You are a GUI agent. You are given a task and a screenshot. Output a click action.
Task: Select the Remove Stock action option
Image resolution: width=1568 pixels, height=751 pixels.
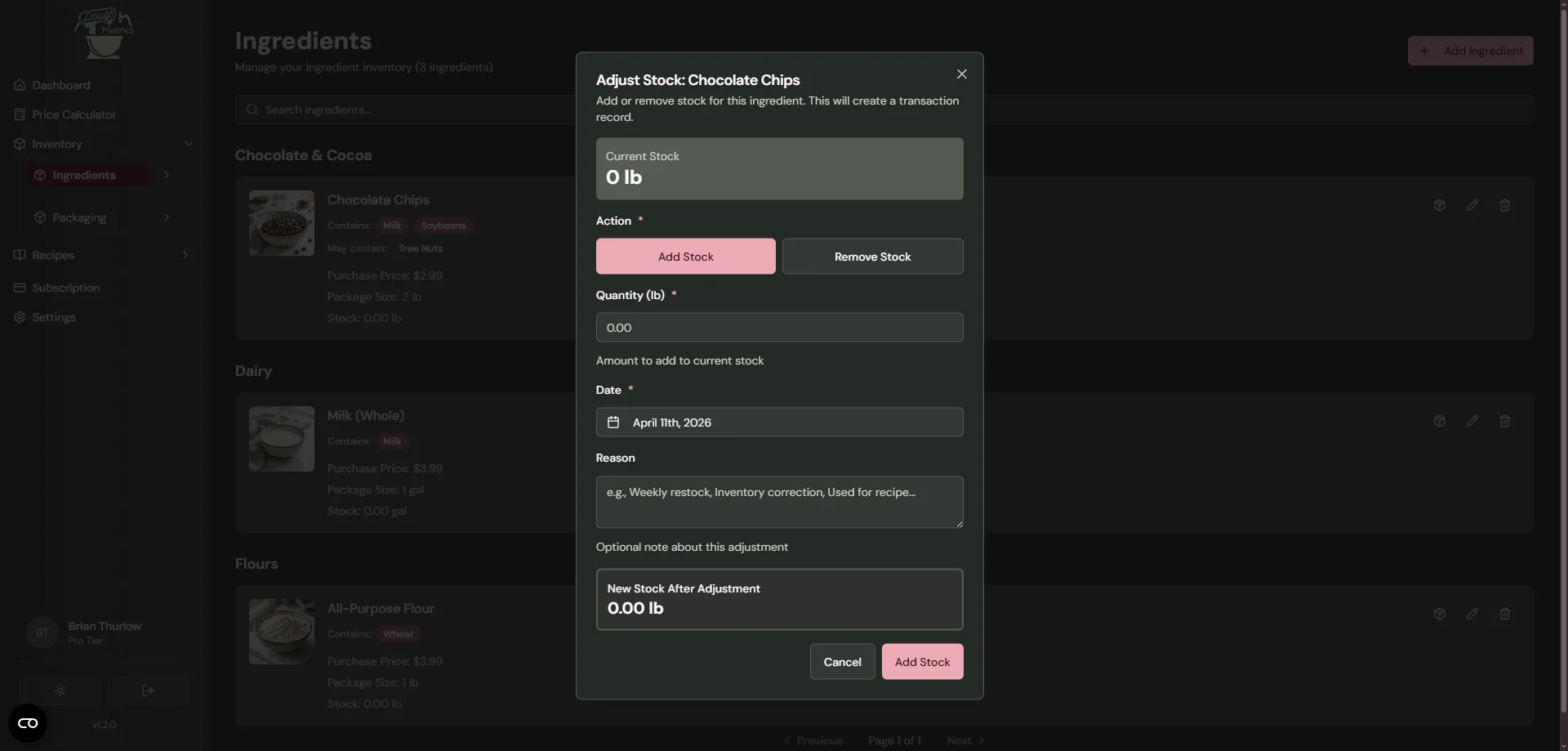coord(872,256)
